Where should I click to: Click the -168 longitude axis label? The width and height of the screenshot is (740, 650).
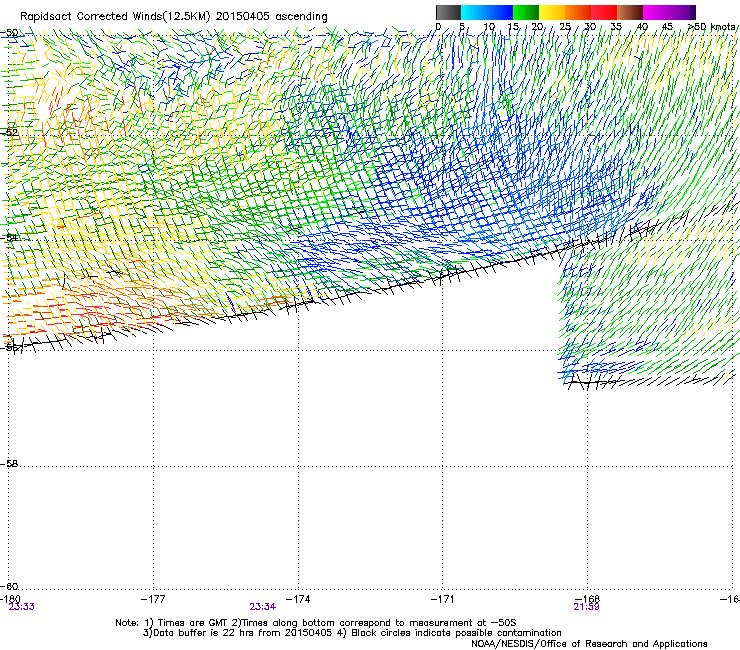click(588, 599)
